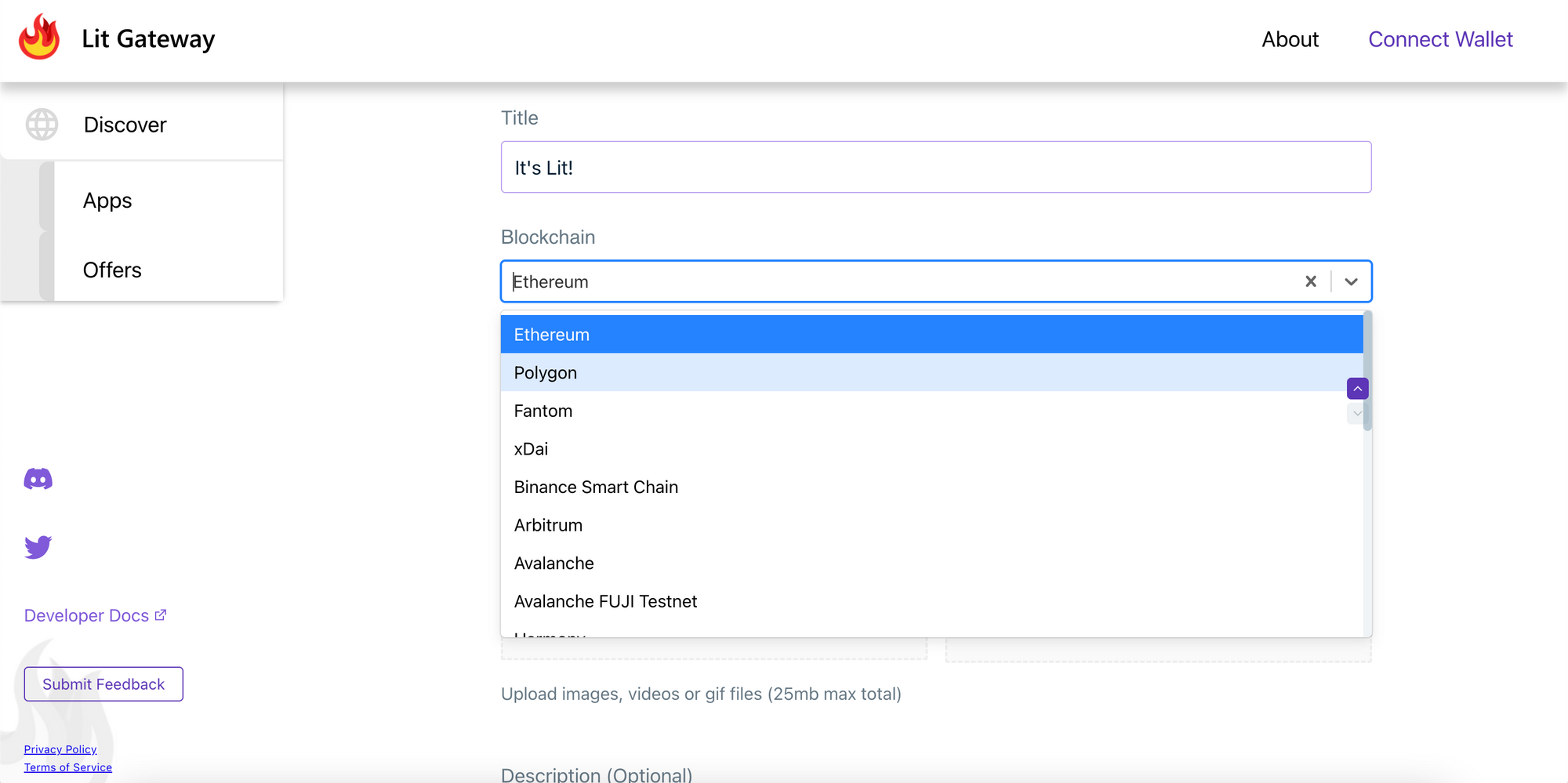Click the Lit Gateway title text
Viewport: 1568px width, 783px height.
point(148,39)
